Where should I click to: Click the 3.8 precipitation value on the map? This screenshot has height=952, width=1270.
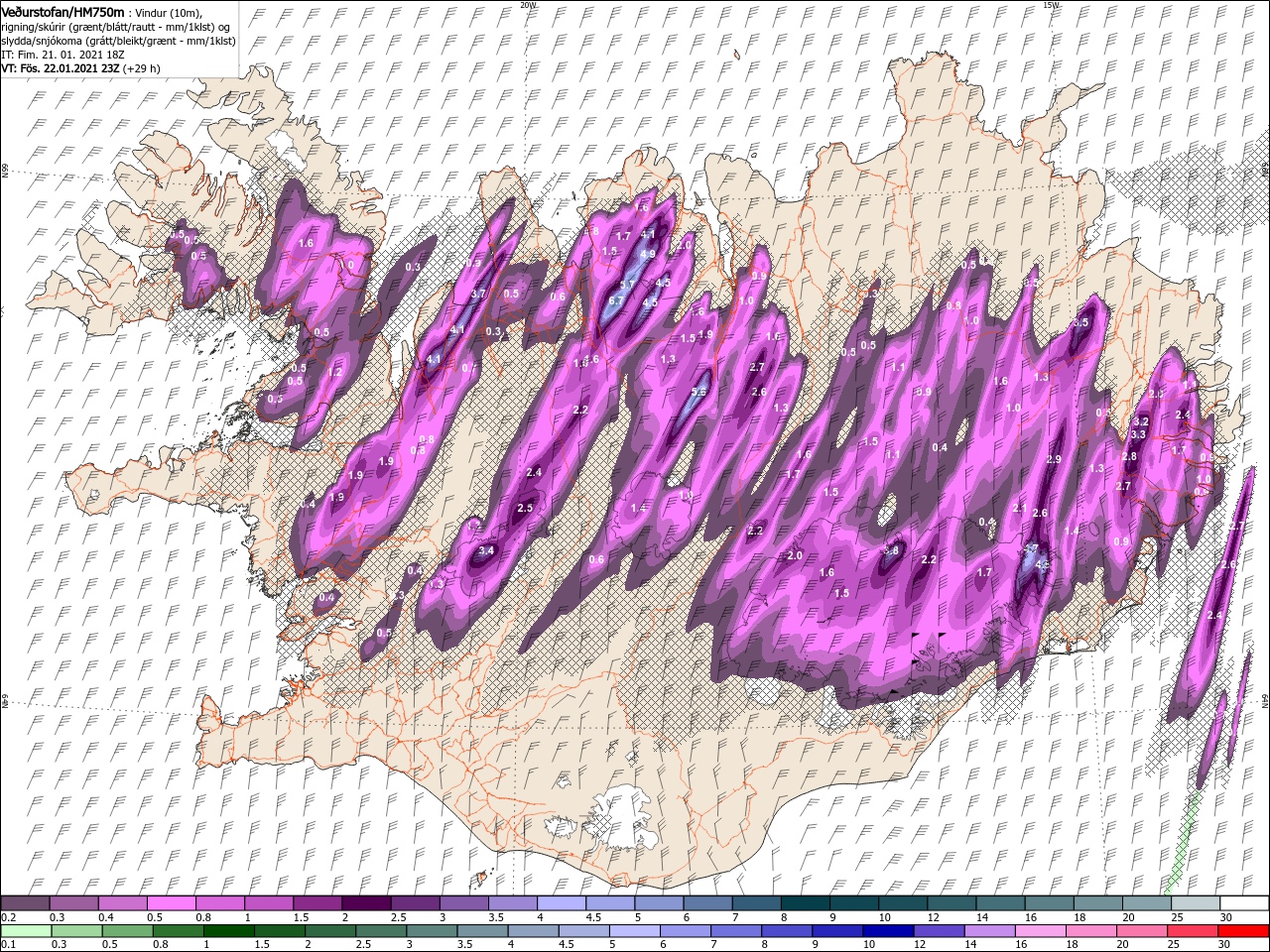click(891, 550)
